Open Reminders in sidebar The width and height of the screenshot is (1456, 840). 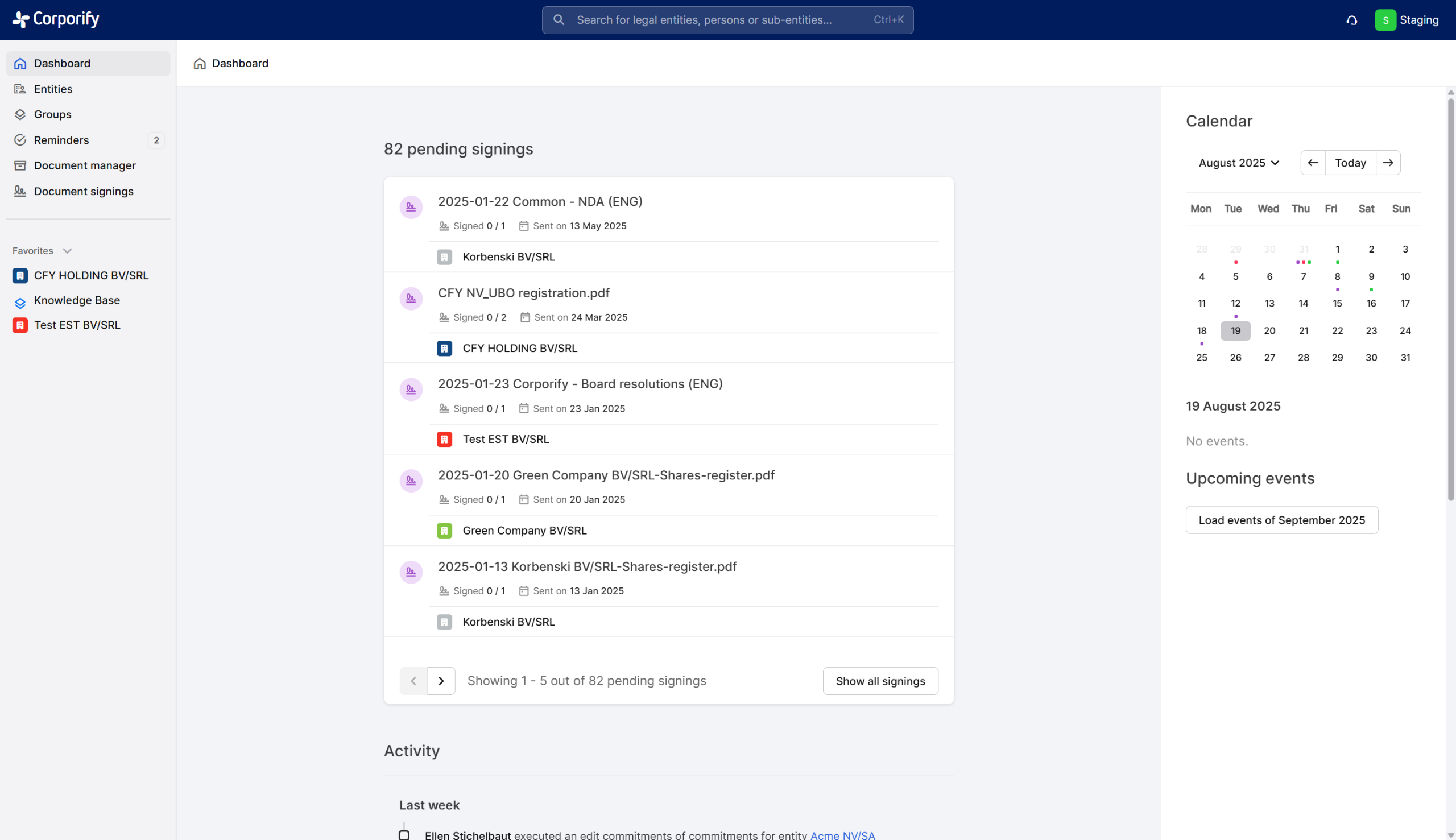tap(61, 140)
